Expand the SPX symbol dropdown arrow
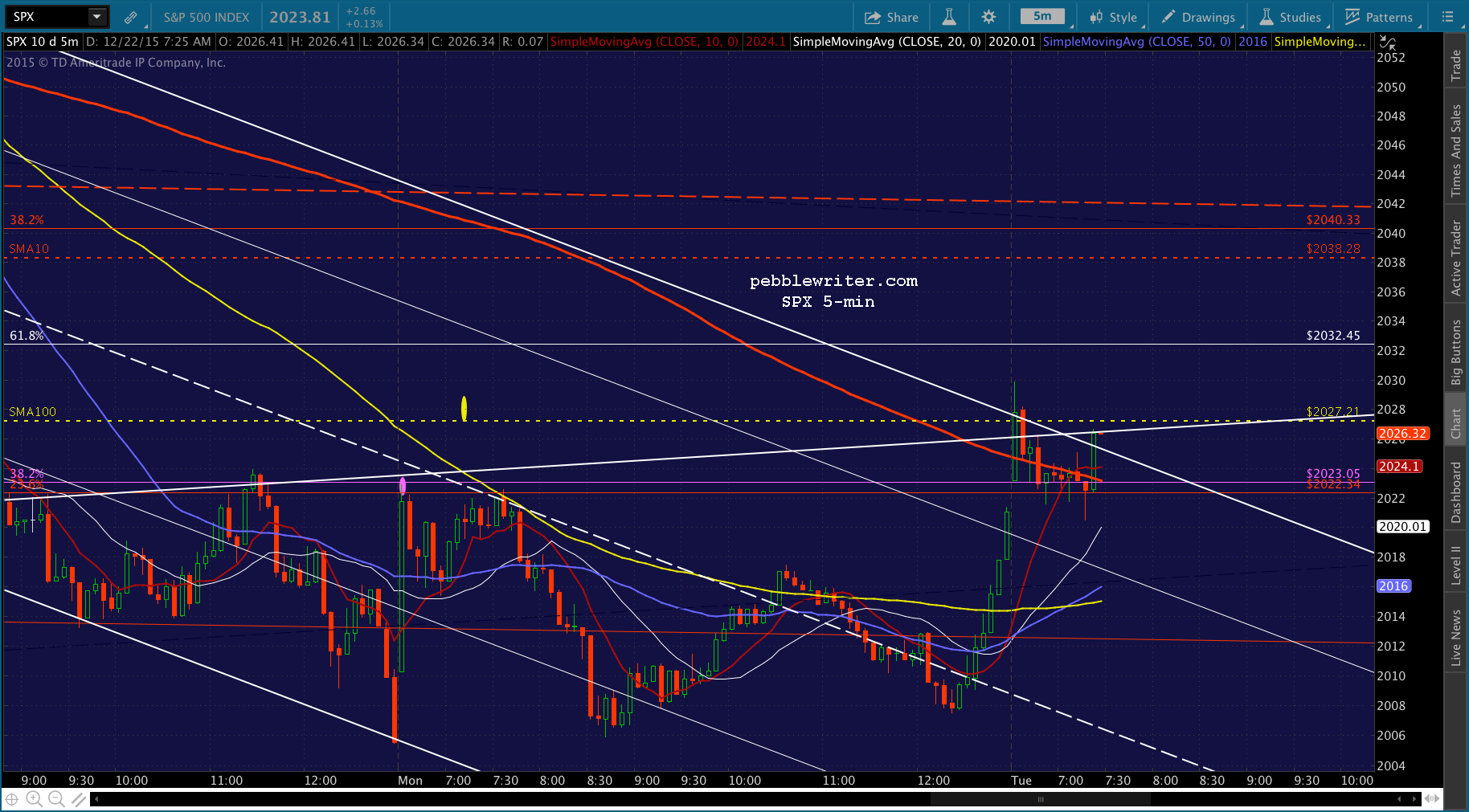 (96, 16)
